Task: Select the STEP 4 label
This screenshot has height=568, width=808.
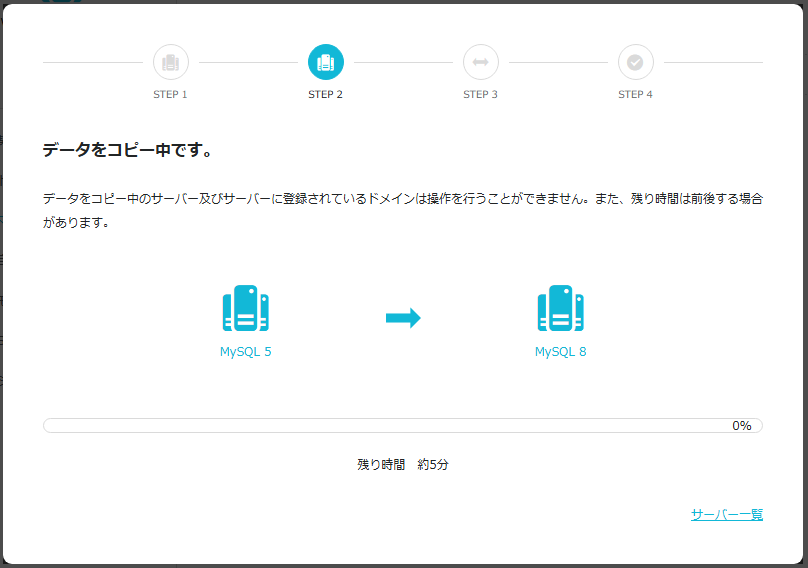Action: click(635, 94)
